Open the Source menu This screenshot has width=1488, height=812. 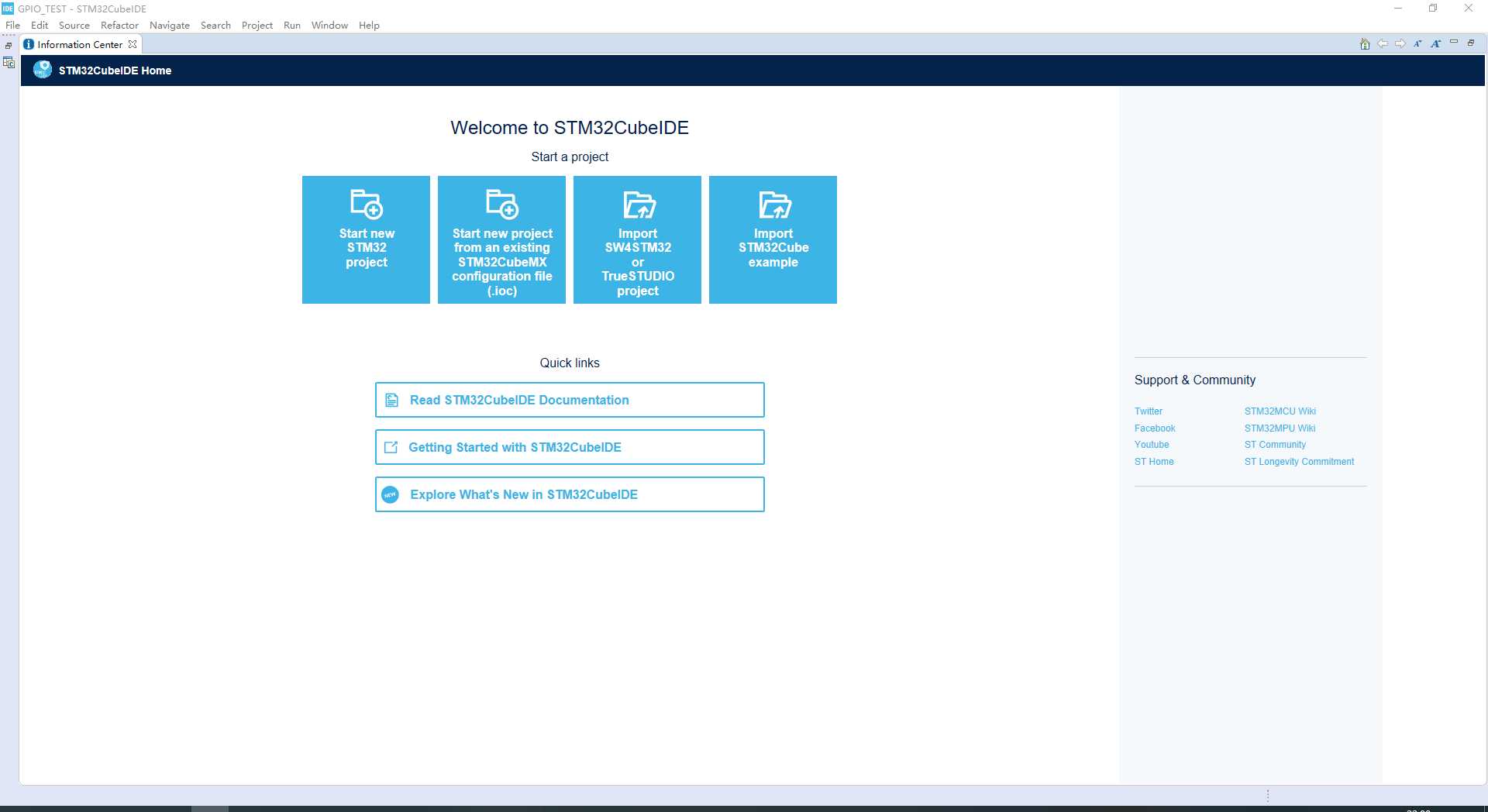tap(74, 25)
